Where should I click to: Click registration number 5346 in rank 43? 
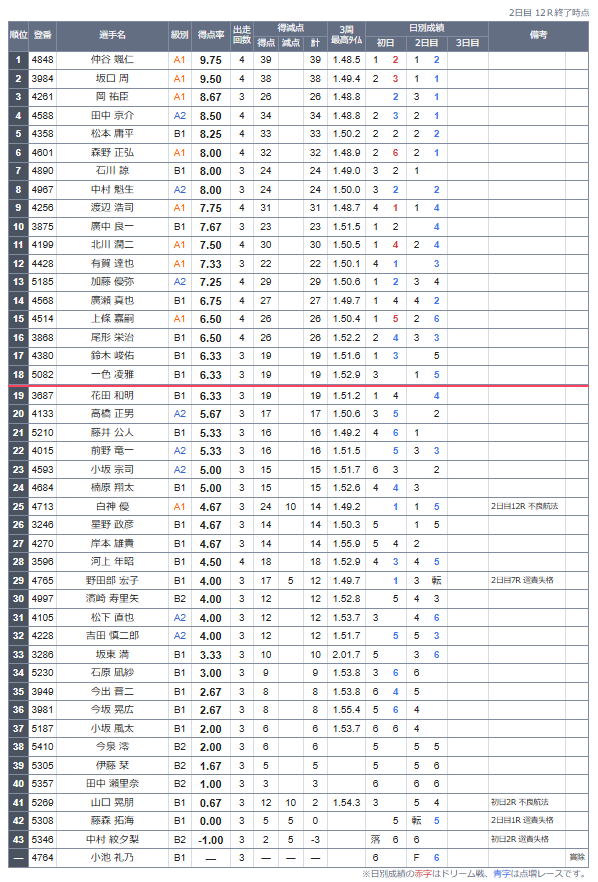43,839
